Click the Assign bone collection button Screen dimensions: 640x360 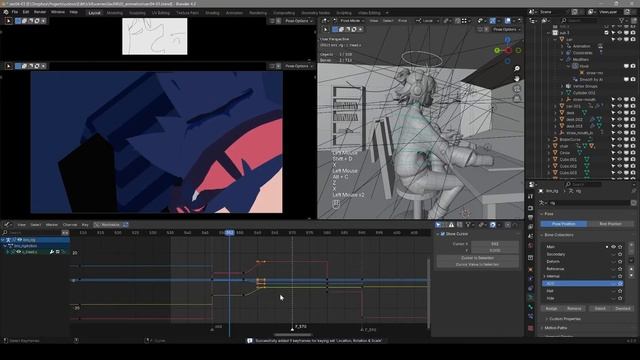tap(551, 309)
